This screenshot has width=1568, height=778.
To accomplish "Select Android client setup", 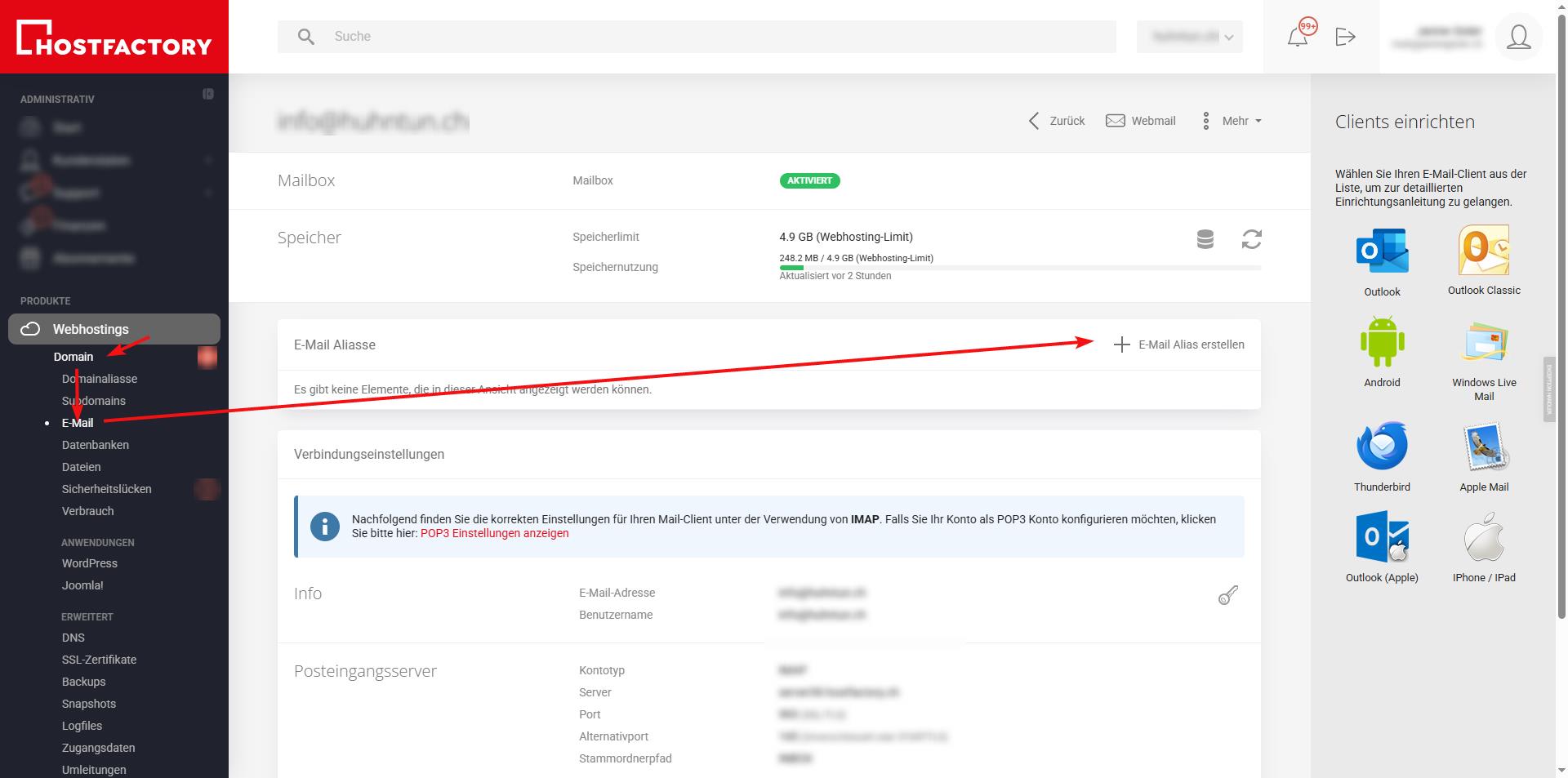I will [1382, 351].
